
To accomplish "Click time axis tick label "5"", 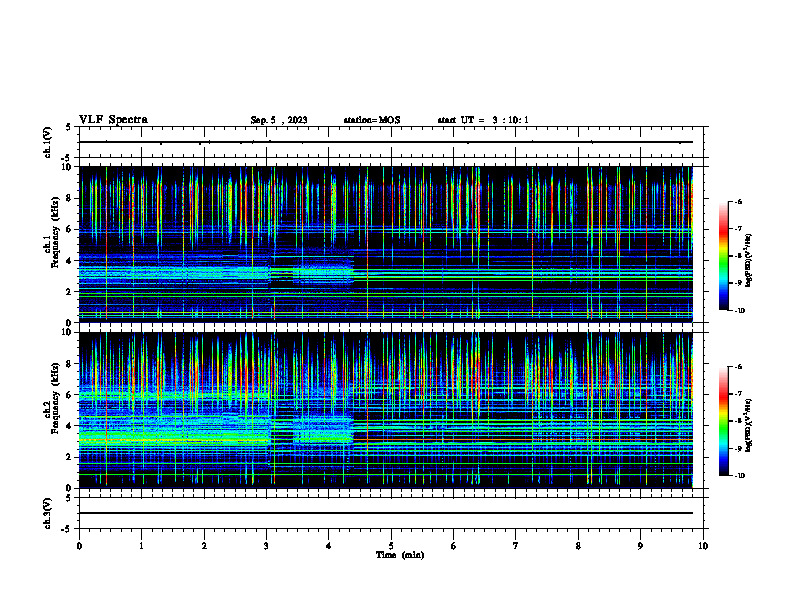I will click(391, 546).
